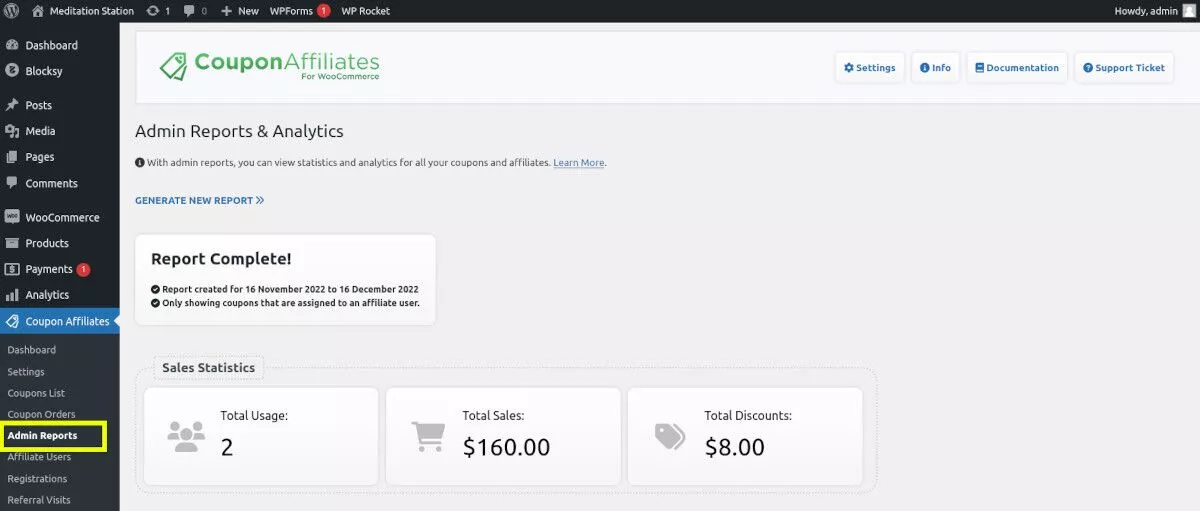1200x511 pixels.
Task: Open the Documentation button
Action: point(1016,68)
